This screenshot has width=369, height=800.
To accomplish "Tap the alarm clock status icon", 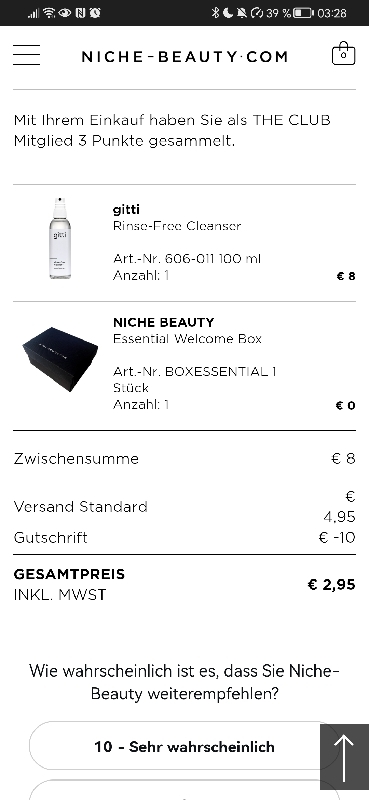I will coord(95,13).
